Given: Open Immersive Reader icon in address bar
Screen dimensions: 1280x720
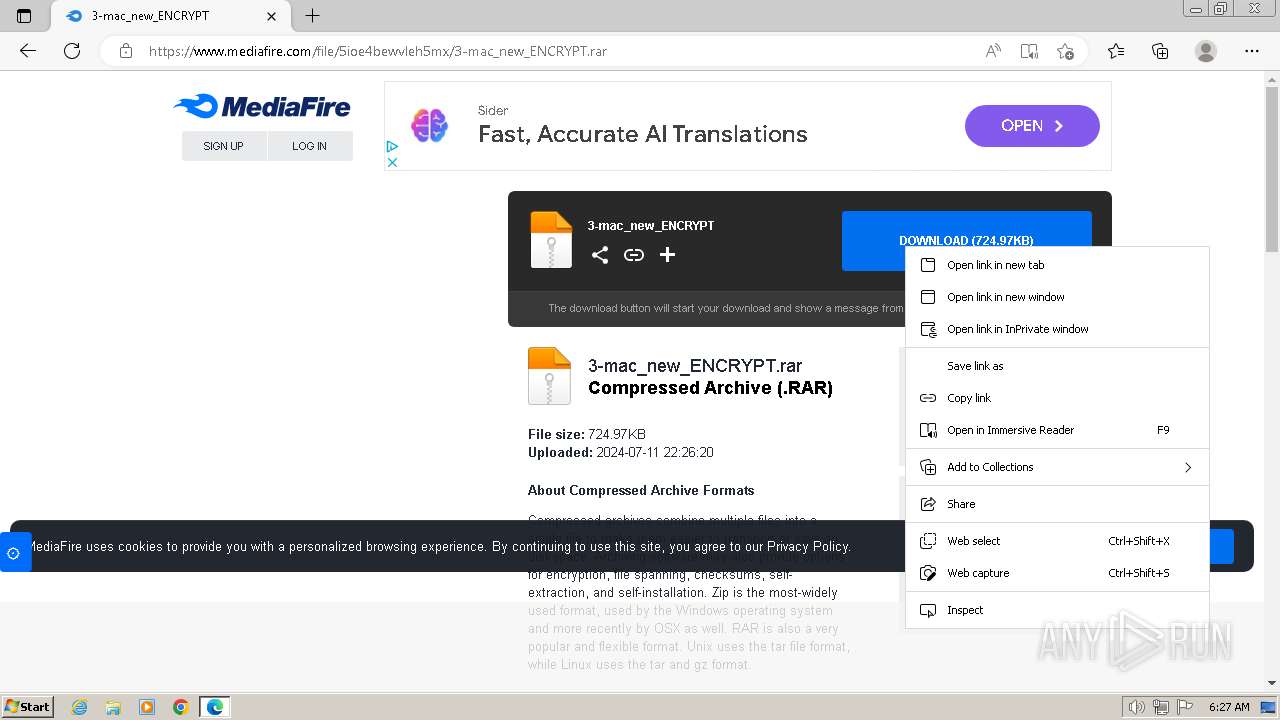Looking at the screenshot, I should [1029, 51].
